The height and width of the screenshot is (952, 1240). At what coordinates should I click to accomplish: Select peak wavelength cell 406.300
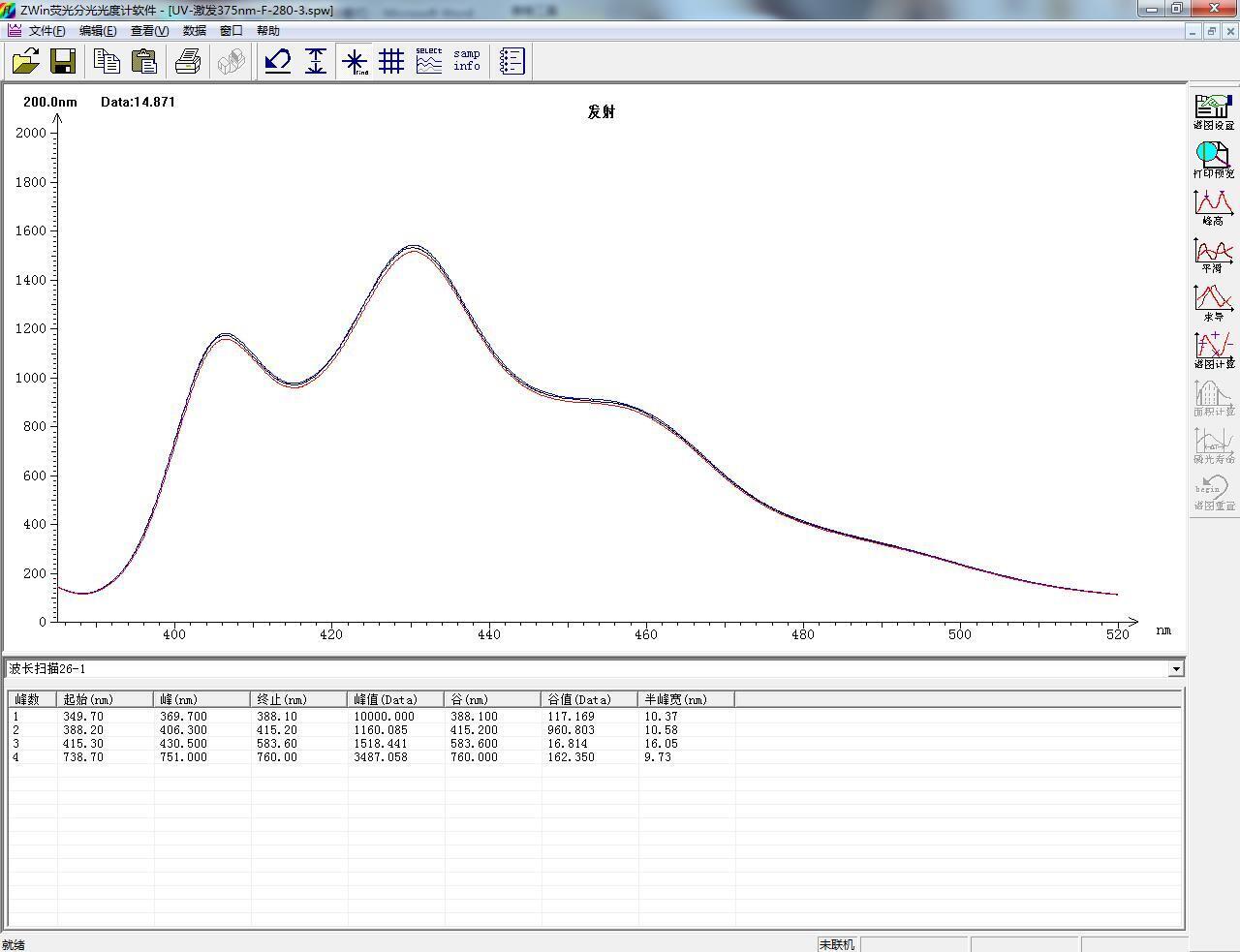[x=183, y=730]
